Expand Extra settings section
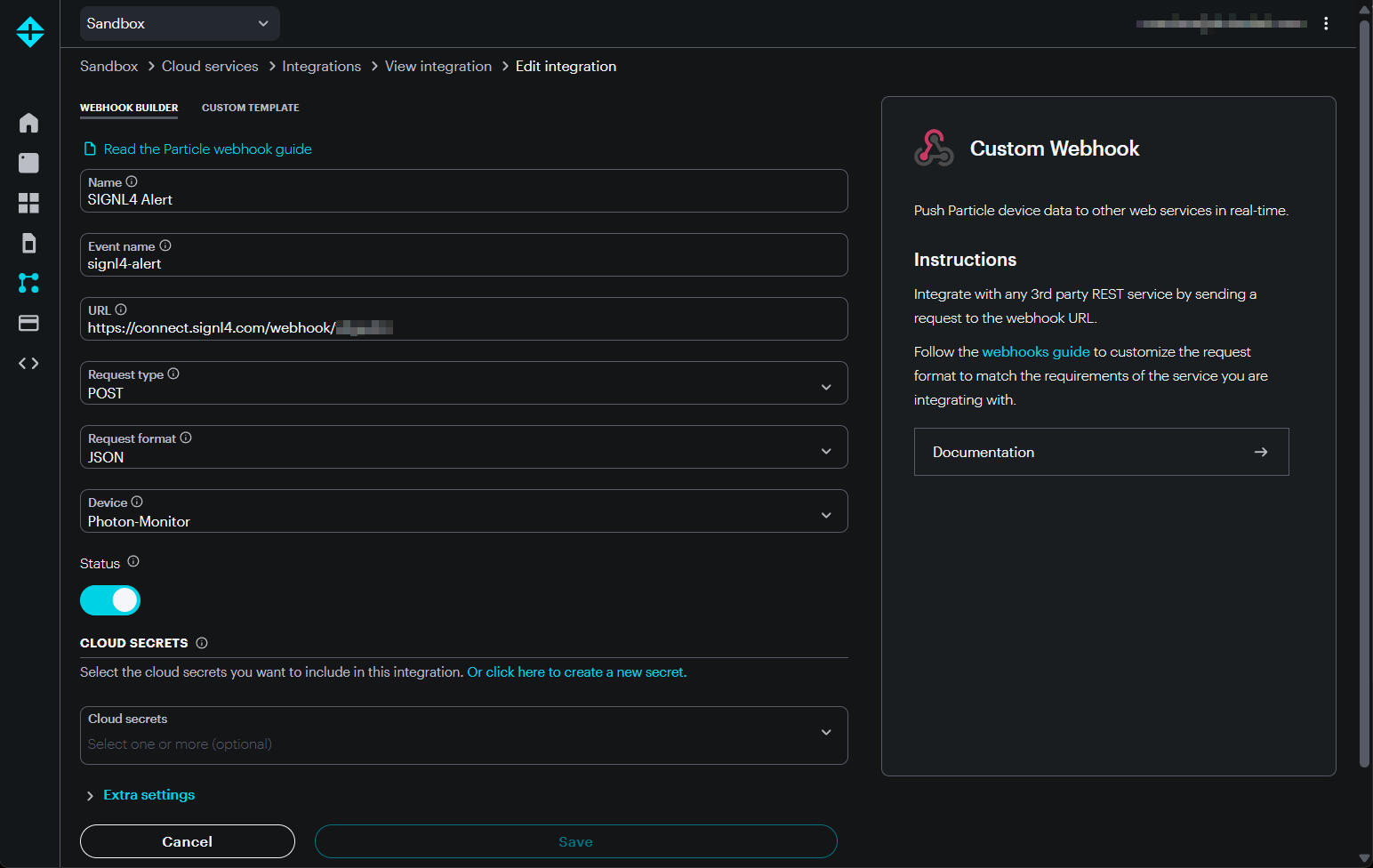This screenshot has height=868, width=1373. pos(140,795)
